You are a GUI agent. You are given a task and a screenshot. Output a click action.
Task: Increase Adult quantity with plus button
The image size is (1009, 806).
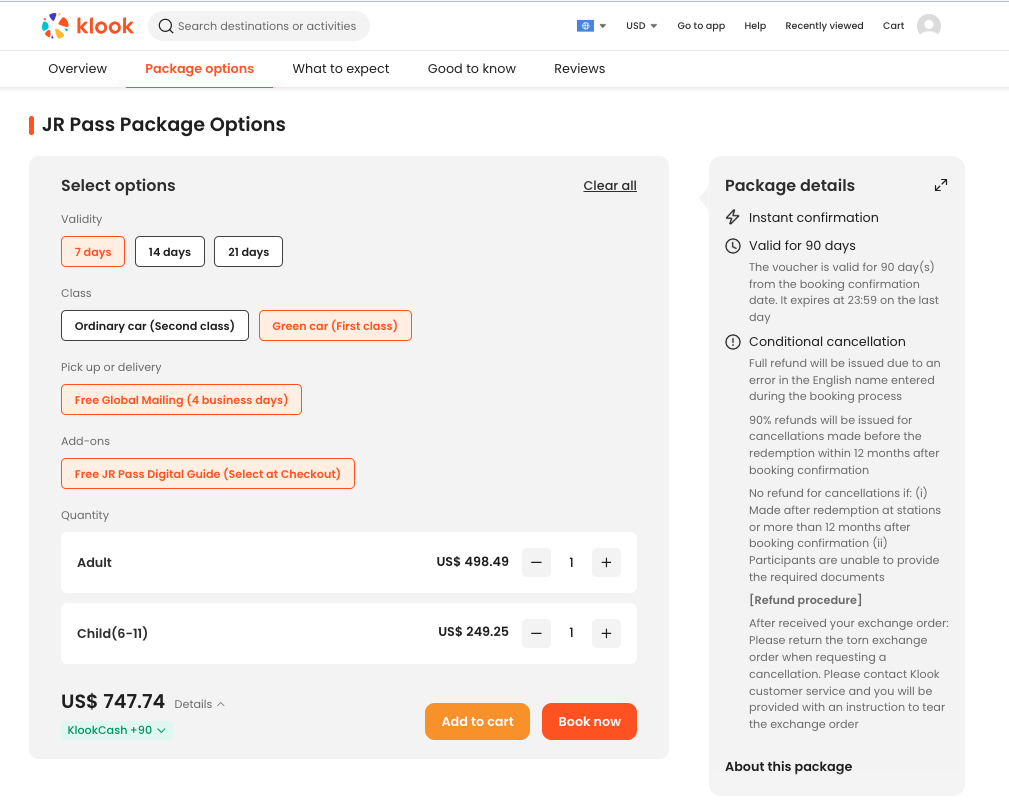pyautogui.click(x=606, y=562)
